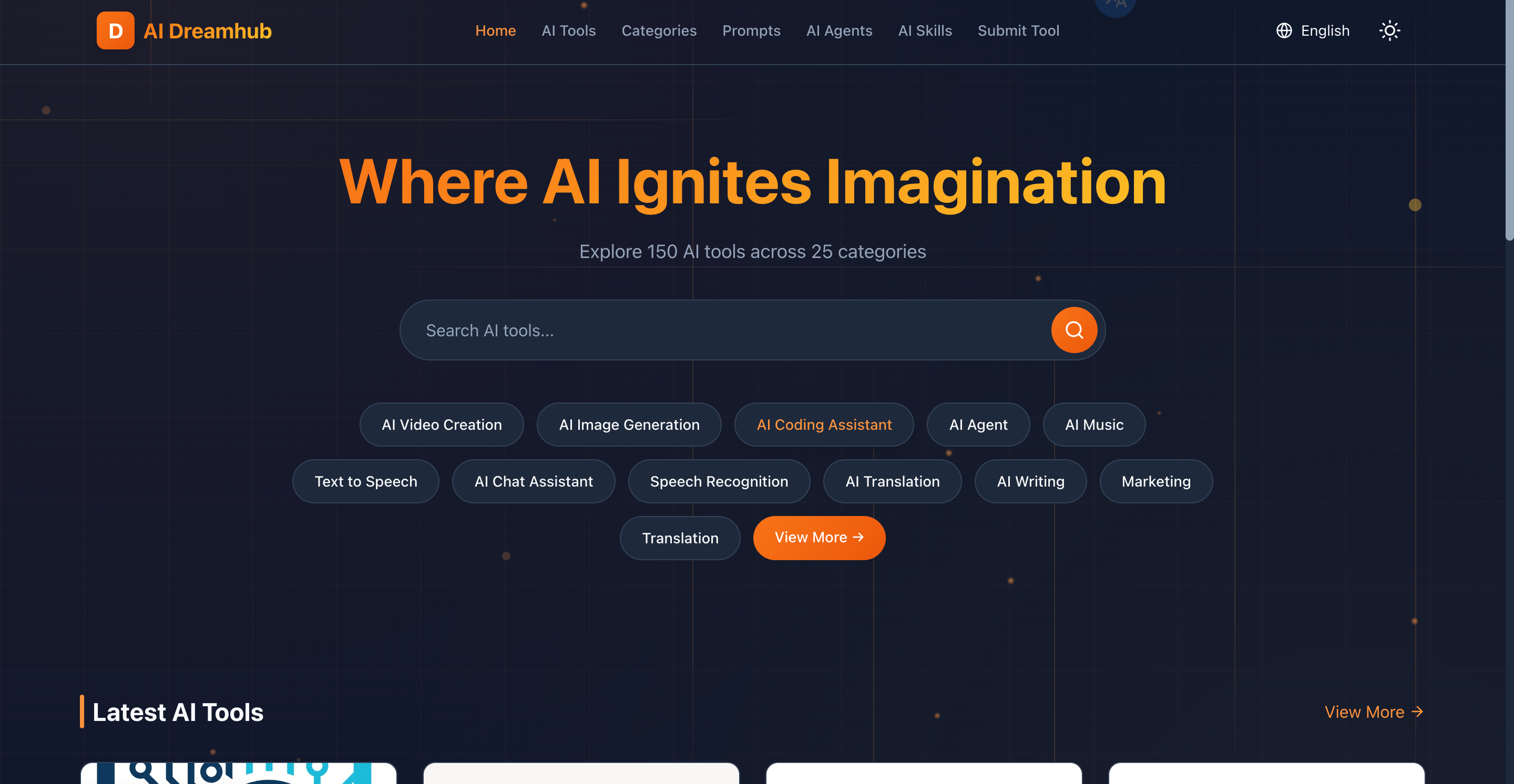Click the translation icon at top right

click(1114, 5)
